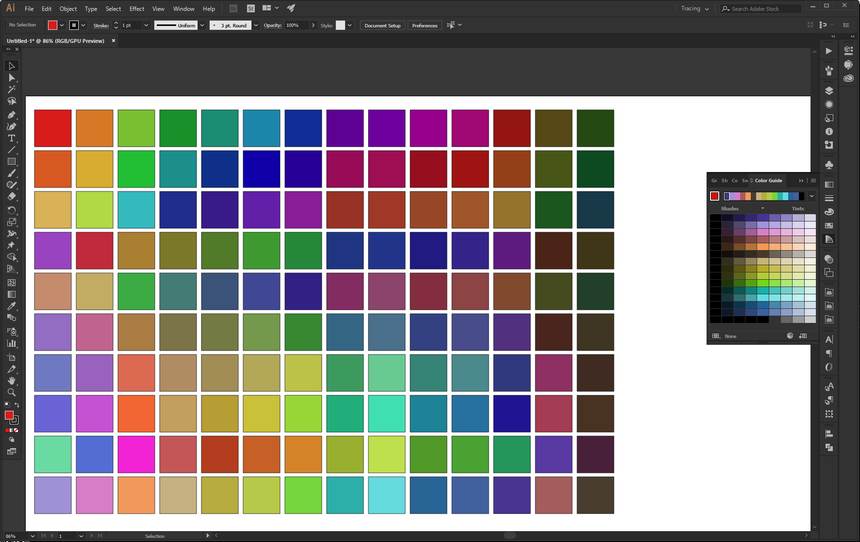This screenshot has width=860, height=542.
Task: Click the Document Setup button
Action: (x=382, y=25)
